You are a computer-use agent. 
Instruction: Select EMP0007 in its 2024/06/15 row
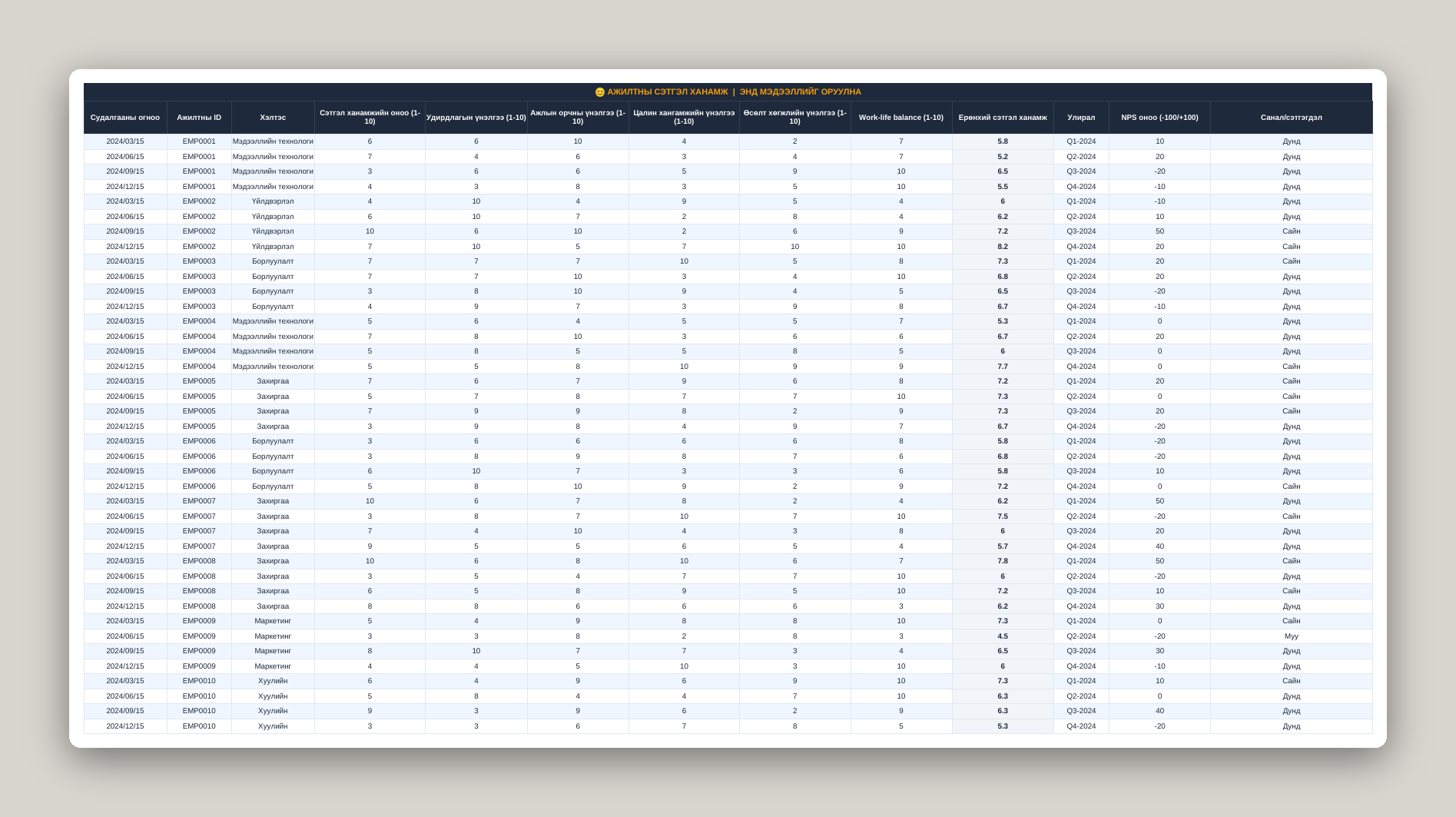coord(199,516)
